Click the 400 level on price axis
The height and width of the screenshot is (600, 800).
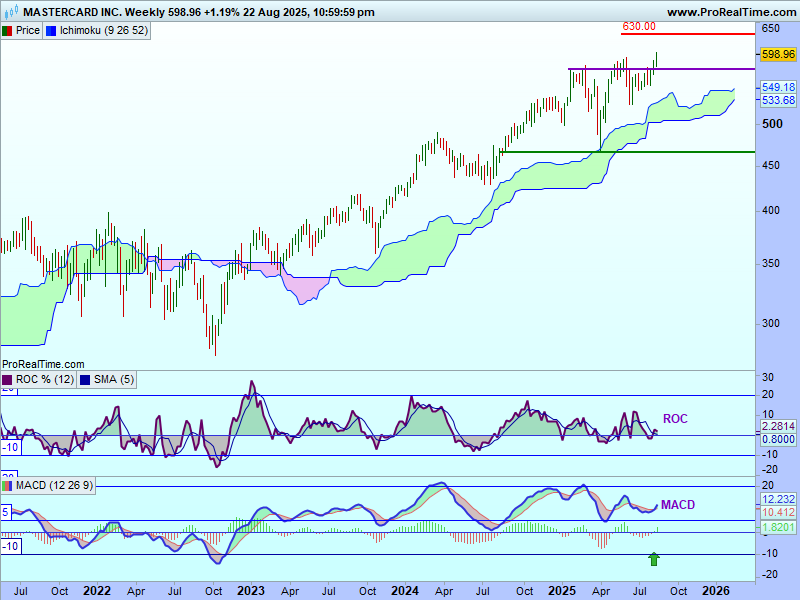point(770,210)
